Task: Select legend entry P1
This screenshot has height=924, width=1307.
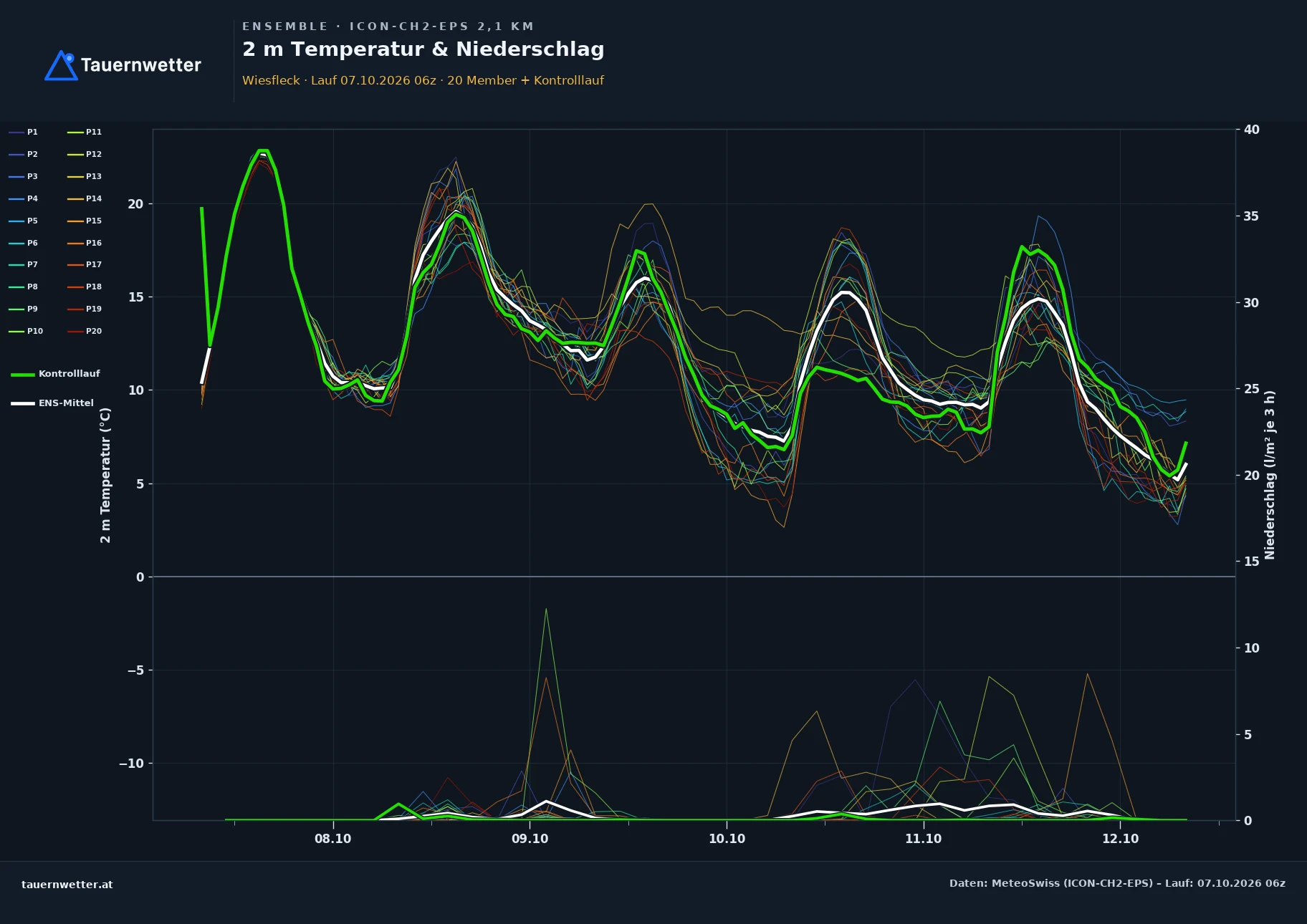Action: 24,132
